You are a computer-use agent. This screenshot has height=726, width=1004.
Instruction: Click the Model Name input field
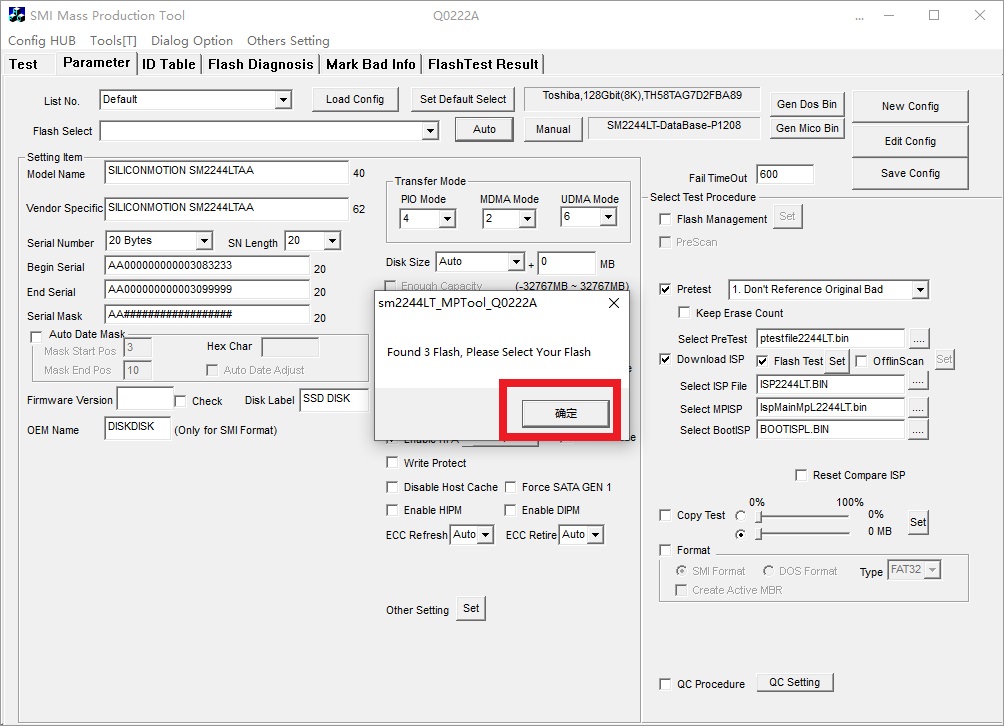point(226,172)
